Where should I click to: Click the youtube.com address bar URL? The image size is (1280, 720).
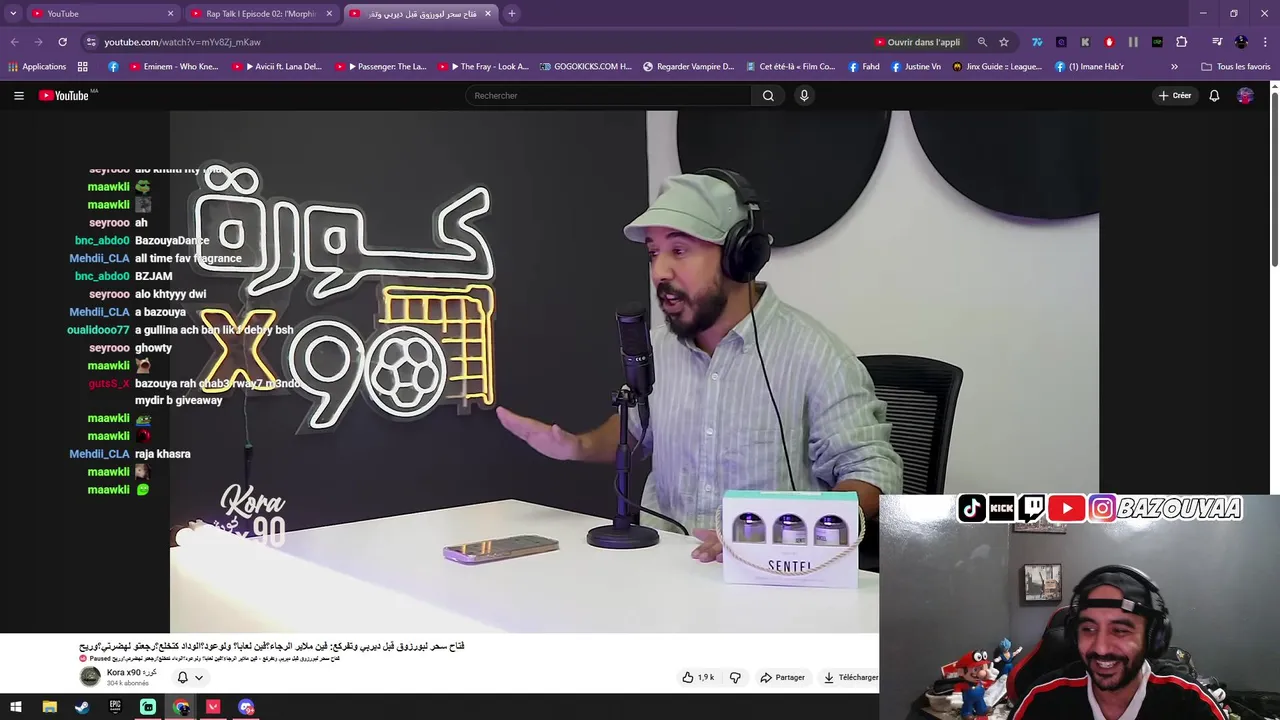183,42
